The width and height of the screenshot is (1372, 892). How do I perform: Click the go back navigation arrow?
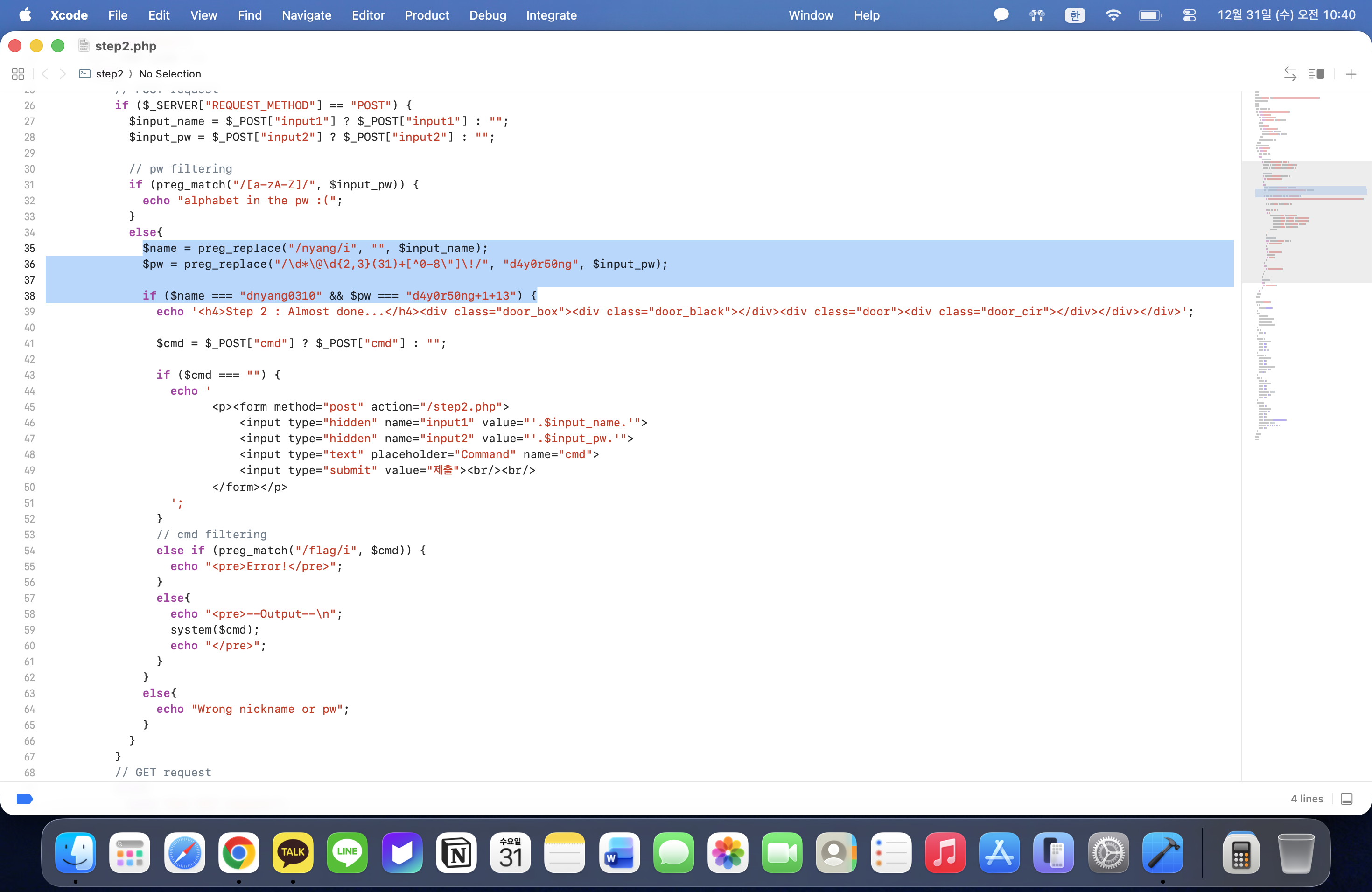(x=45, y=74)
